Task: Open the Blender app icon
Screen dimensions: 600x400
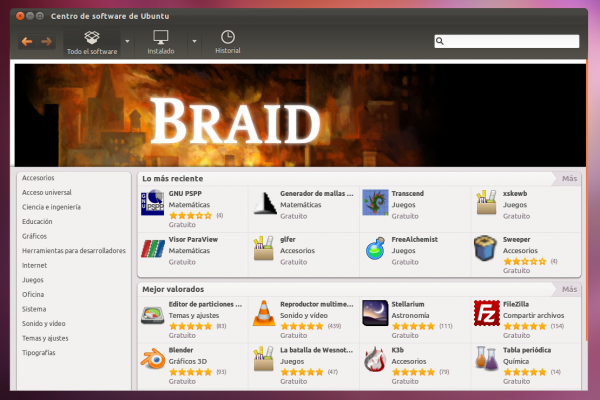Action: coord(153,360)
